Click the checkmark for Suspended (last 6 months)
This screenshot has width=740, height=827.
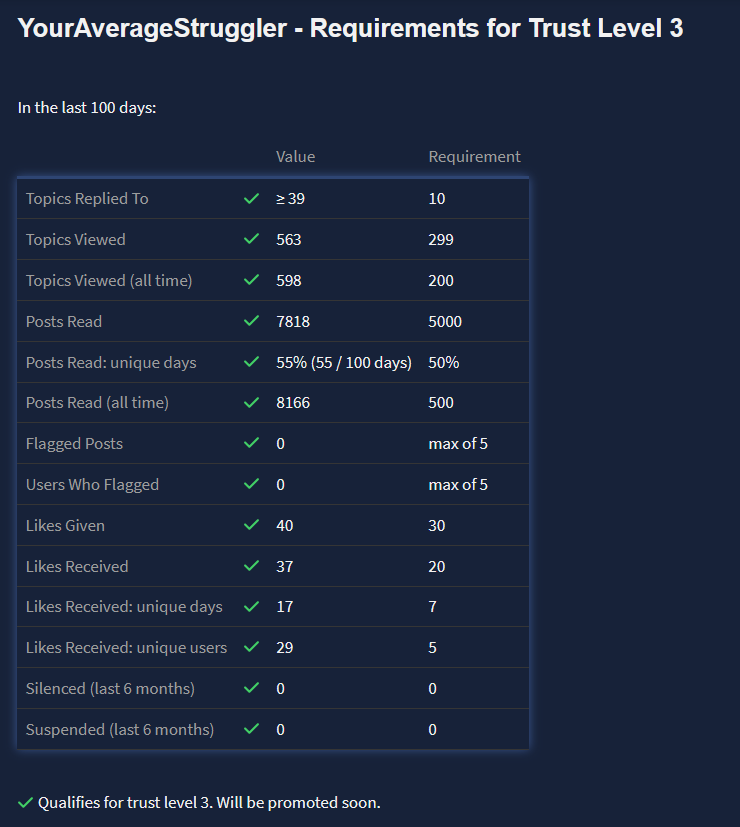[x=252, y=730]
